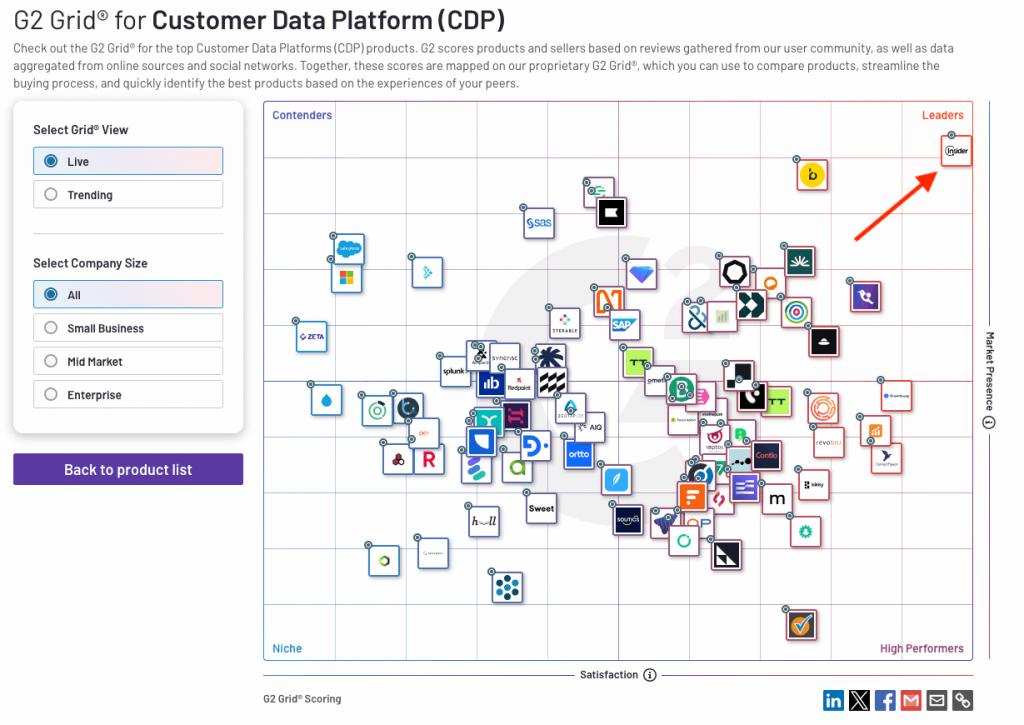Share the grid on LinkedIn
Image resolution: width=1024 pixels, height=725 pixels.
pyautogui.click(x=833, y=700)
